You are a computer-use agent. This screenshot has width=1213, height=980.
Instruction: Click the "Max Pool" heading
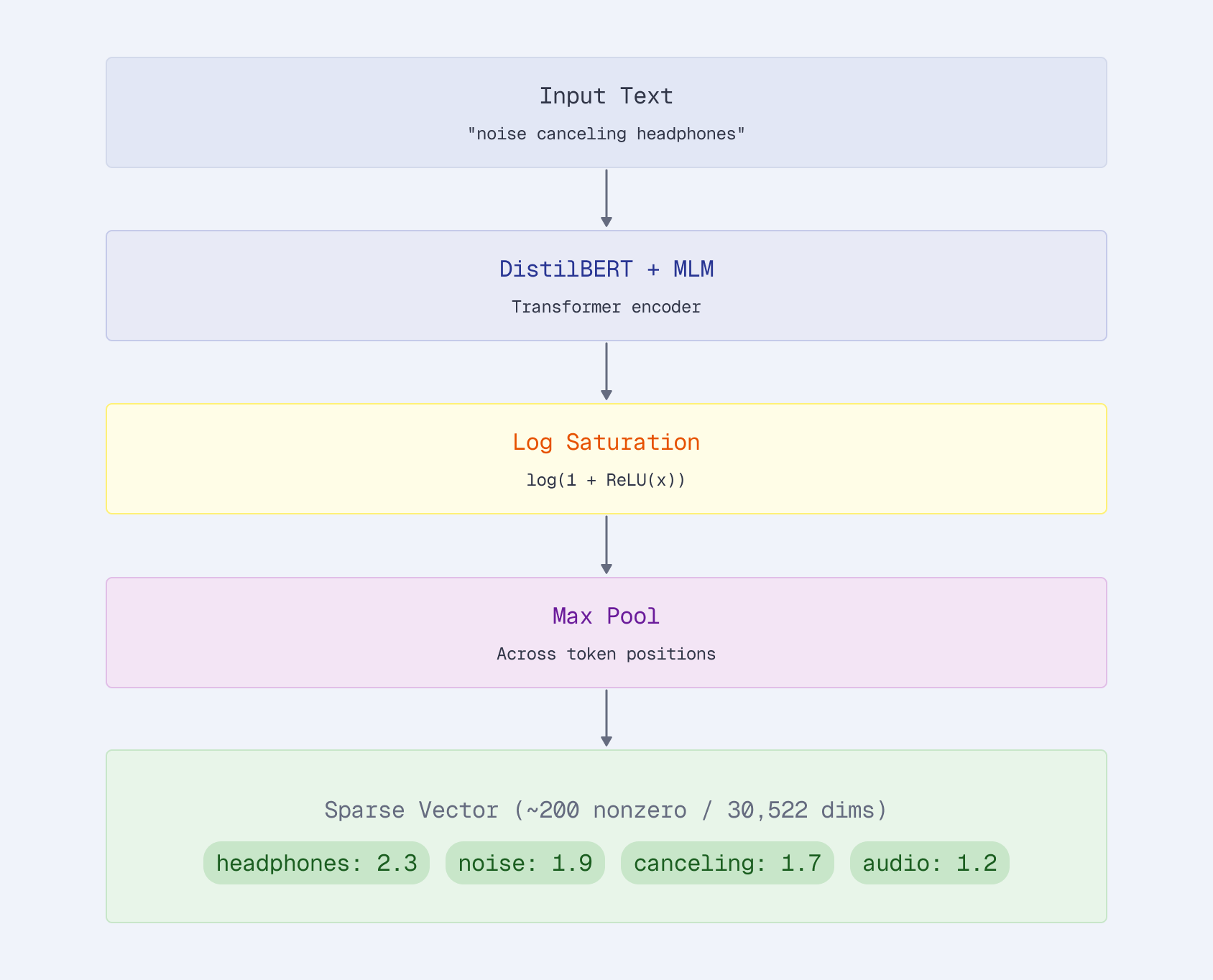(x=606, y=616)
